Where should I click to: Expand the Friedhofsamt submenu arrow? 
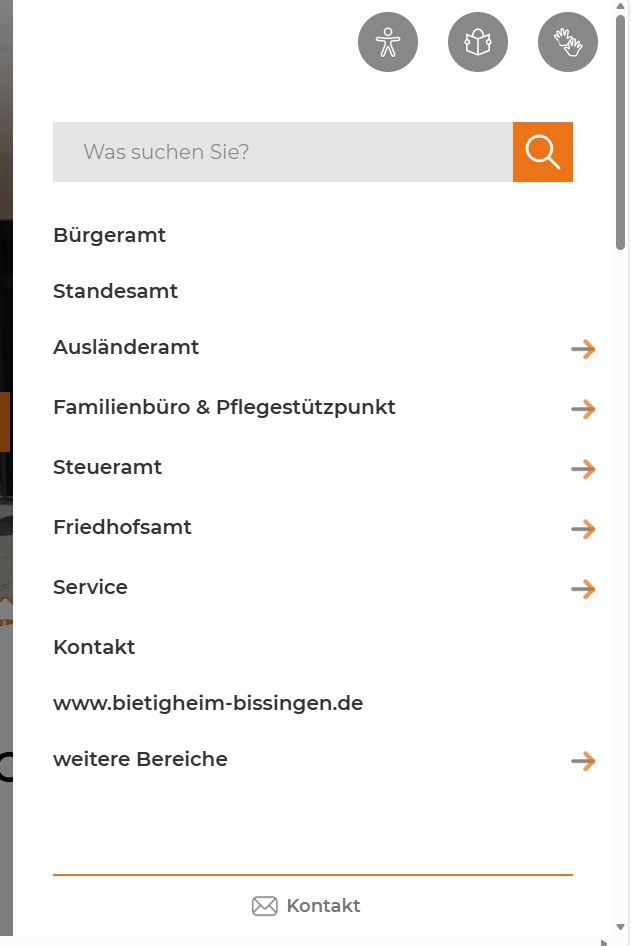point(583,529)
